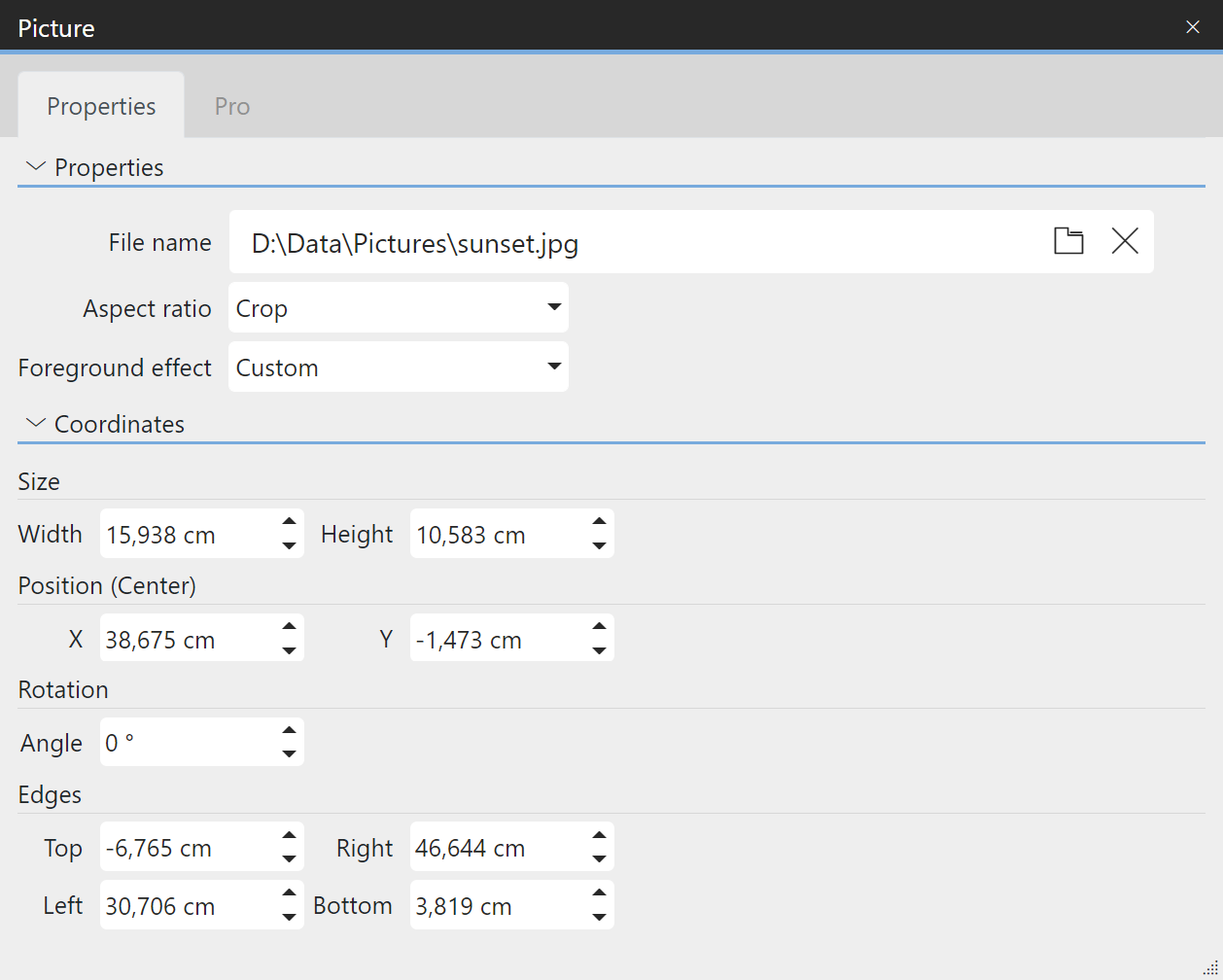
Task: Switch to the Pro tab
Action: pyautogui.click(x=232, y=106)
